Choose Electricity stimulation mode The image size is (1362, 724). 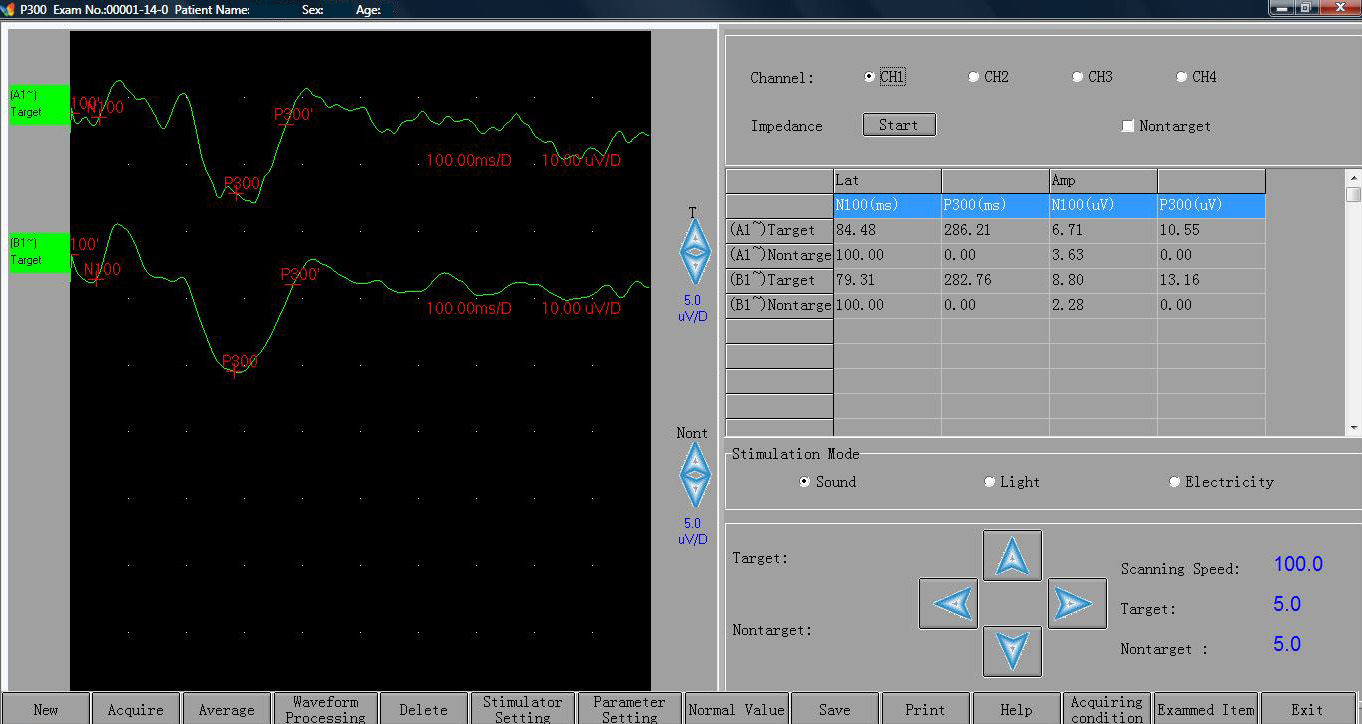[x=1174, y=482]
